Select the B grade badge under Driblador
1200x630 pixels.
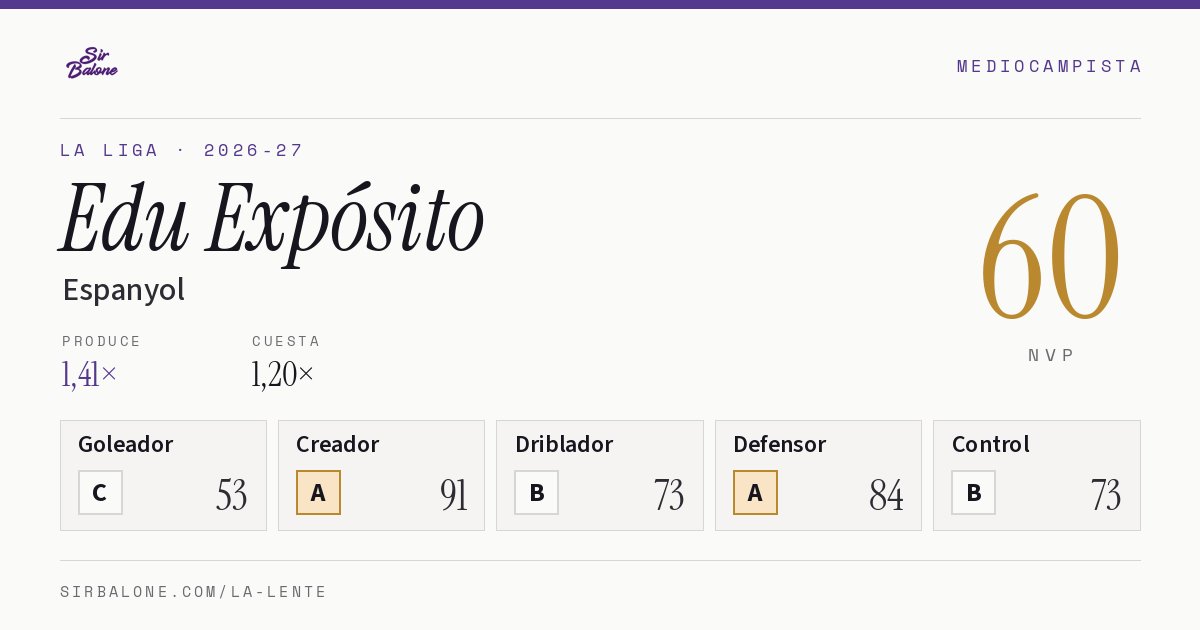[x=536, y=492]
